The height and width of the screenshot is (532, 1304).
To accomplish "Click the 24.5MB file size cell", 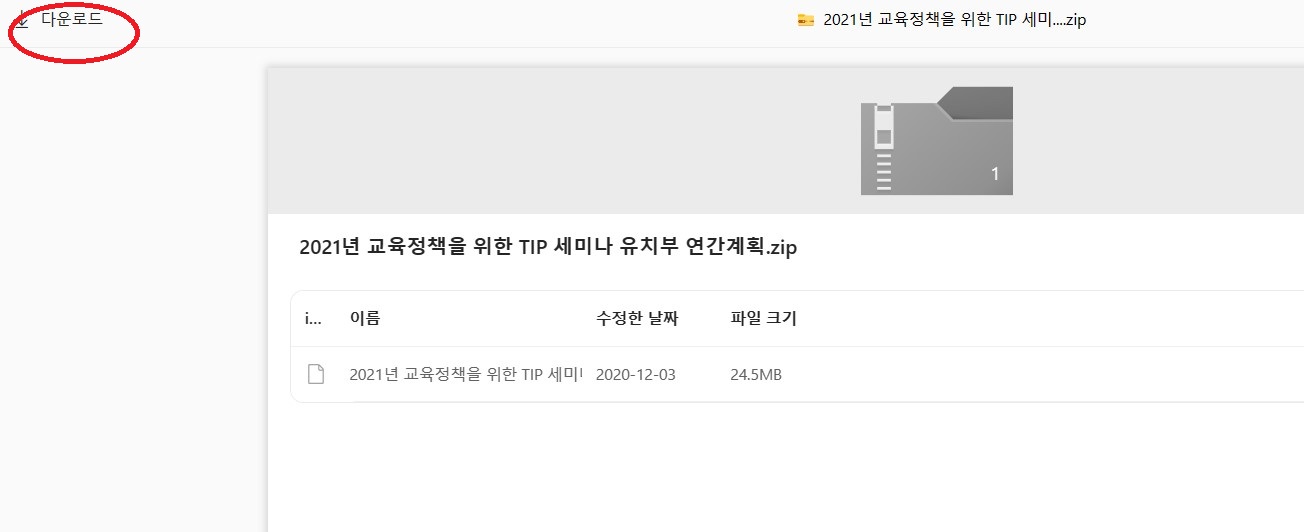I will click(756, 375).
